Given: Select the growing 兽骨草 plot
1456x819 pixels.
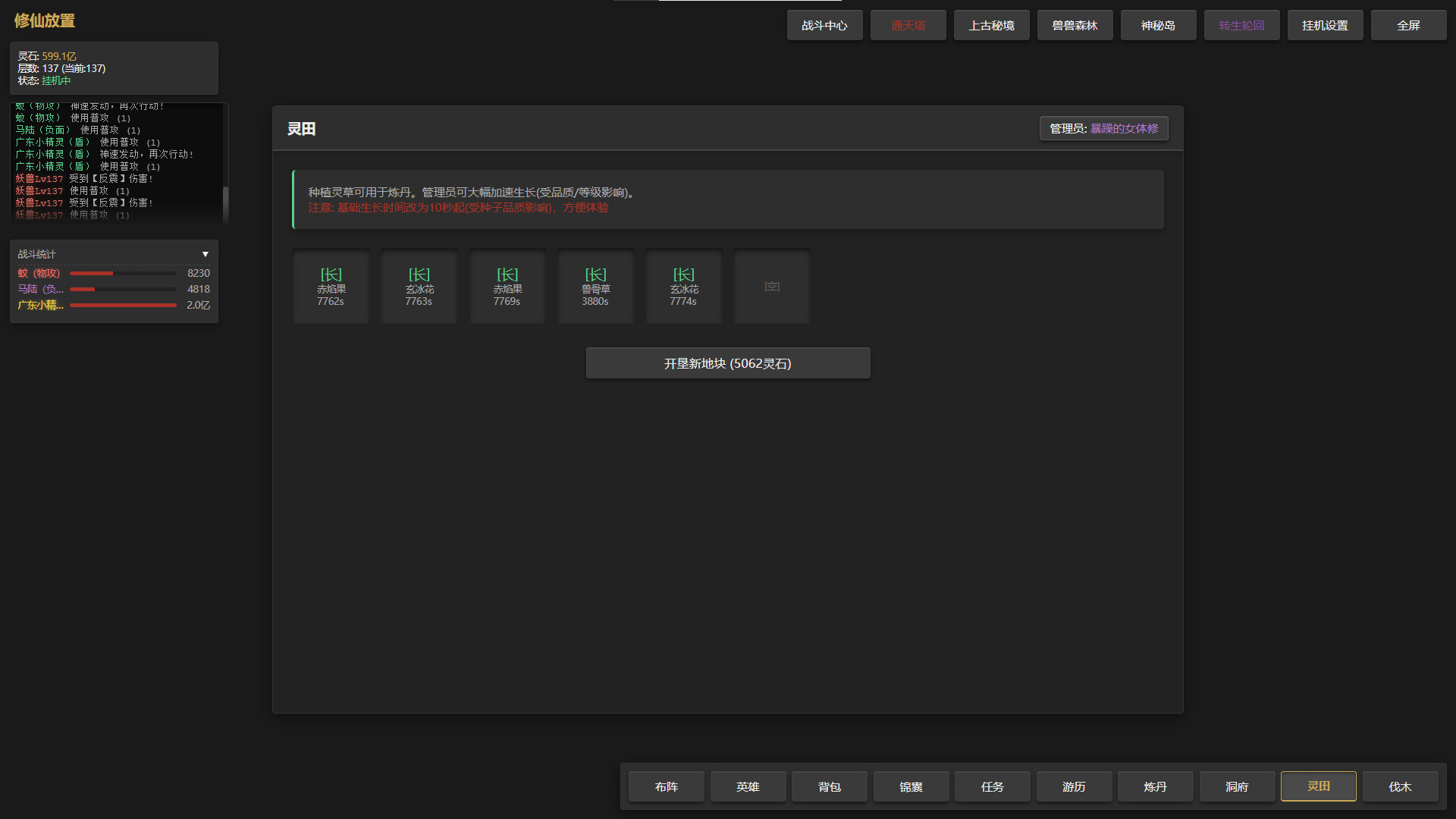Looking at the screenshot, I should (595, 286).
